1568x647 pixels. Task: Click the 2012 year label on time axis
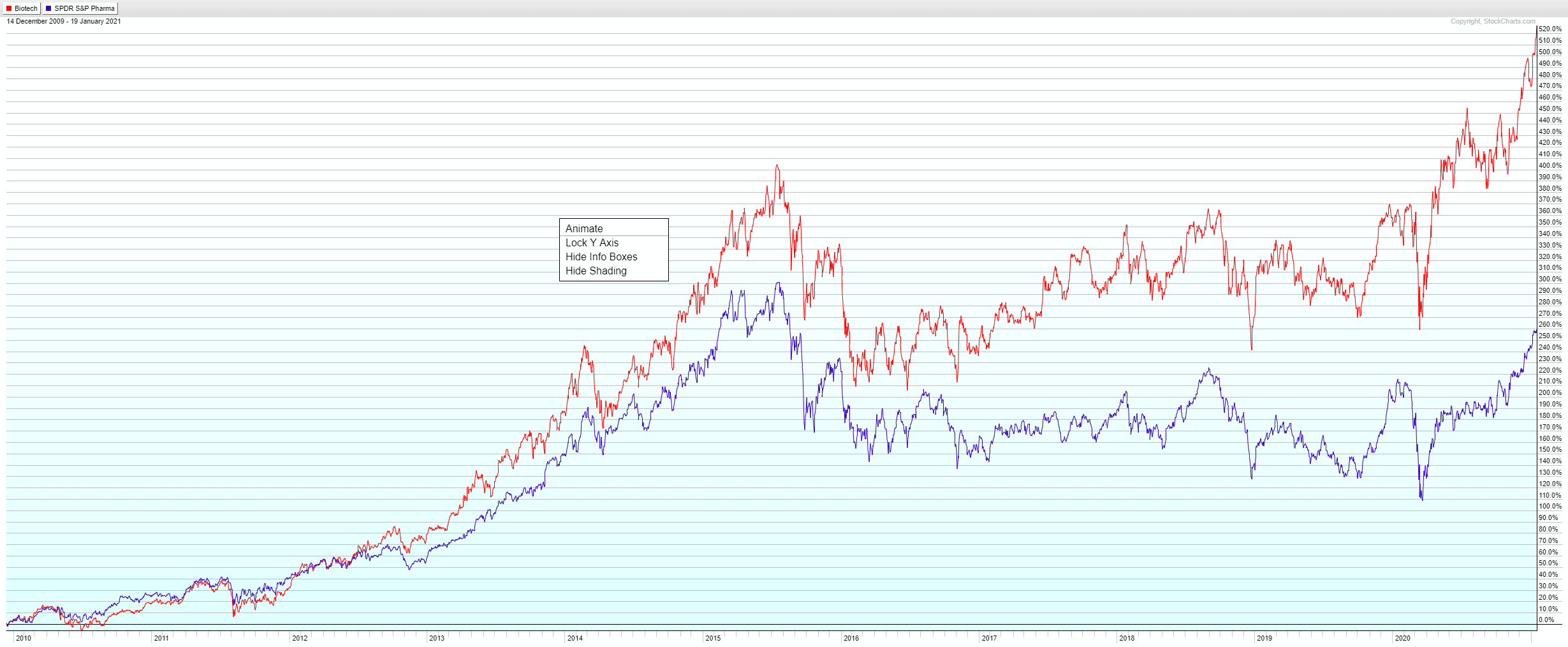[x=299, y=638]
